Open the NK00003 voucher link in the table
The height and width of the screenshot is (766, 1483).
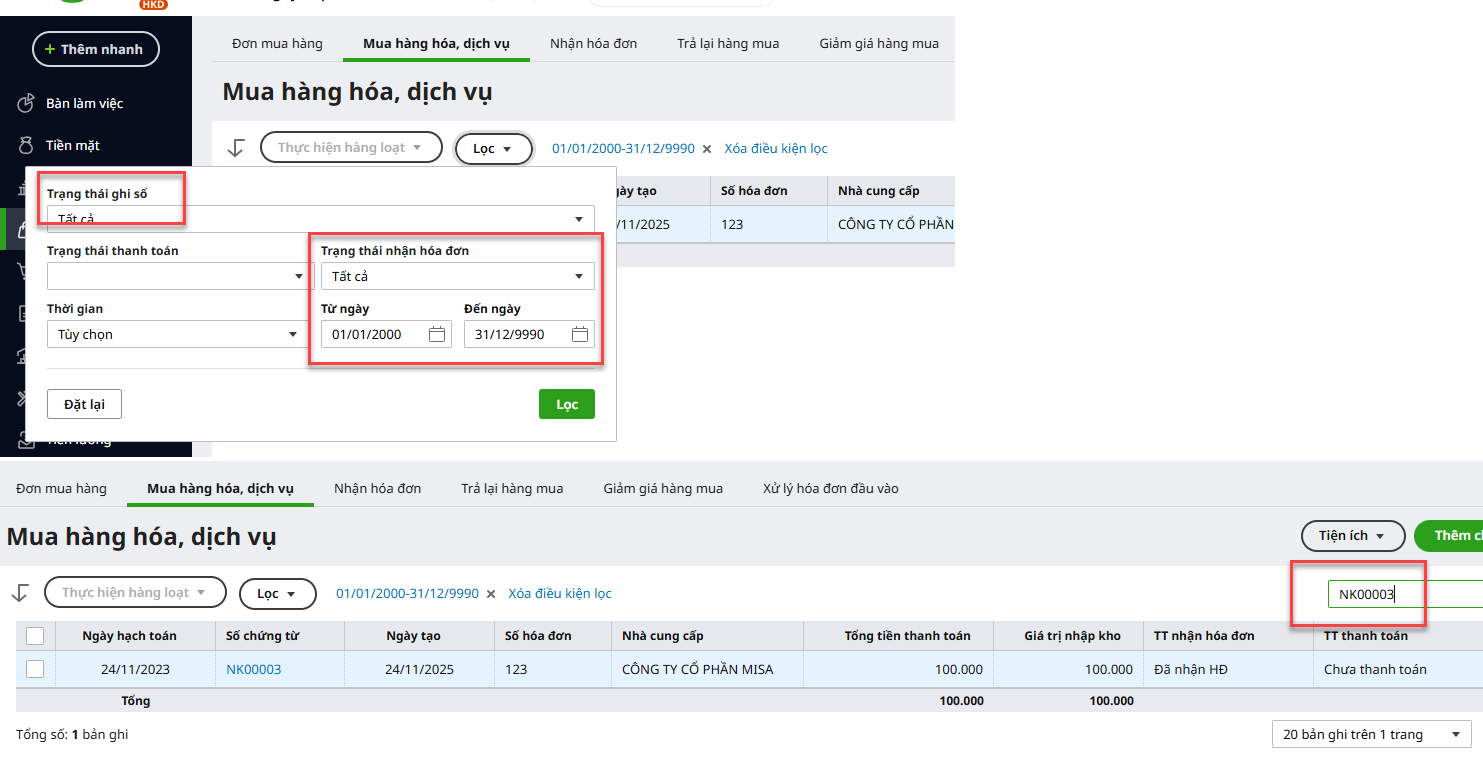pos(253,669)
